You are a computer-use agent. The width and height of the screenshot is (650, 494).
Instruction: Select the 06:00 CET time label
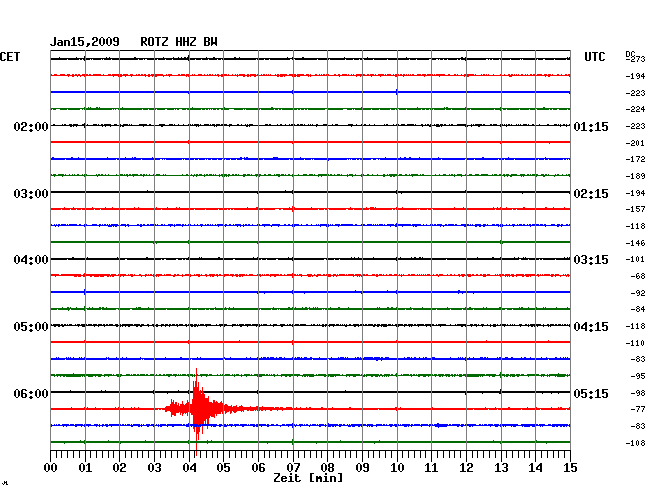[31, 393]
